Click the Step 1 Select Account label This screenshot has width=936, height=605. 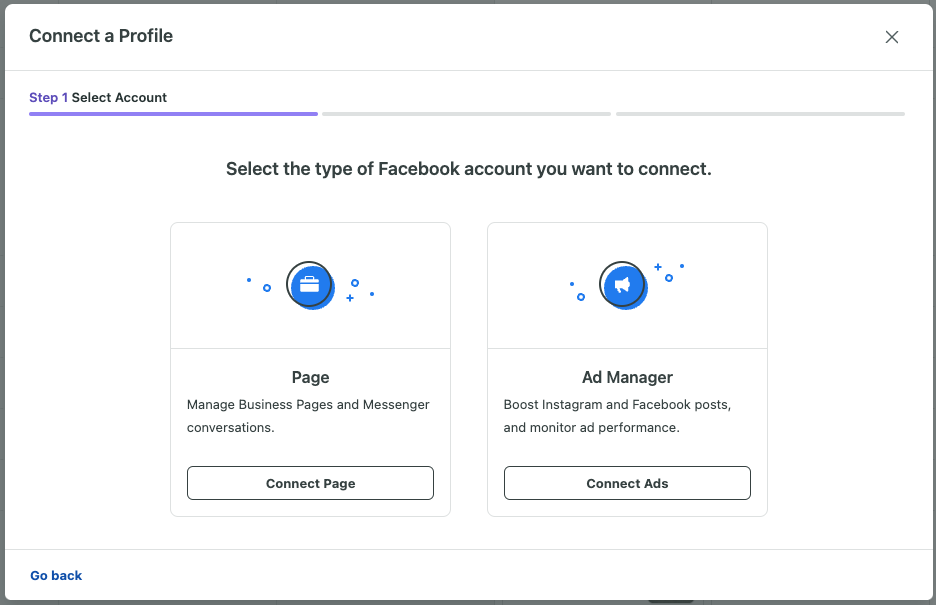point(97,97)
